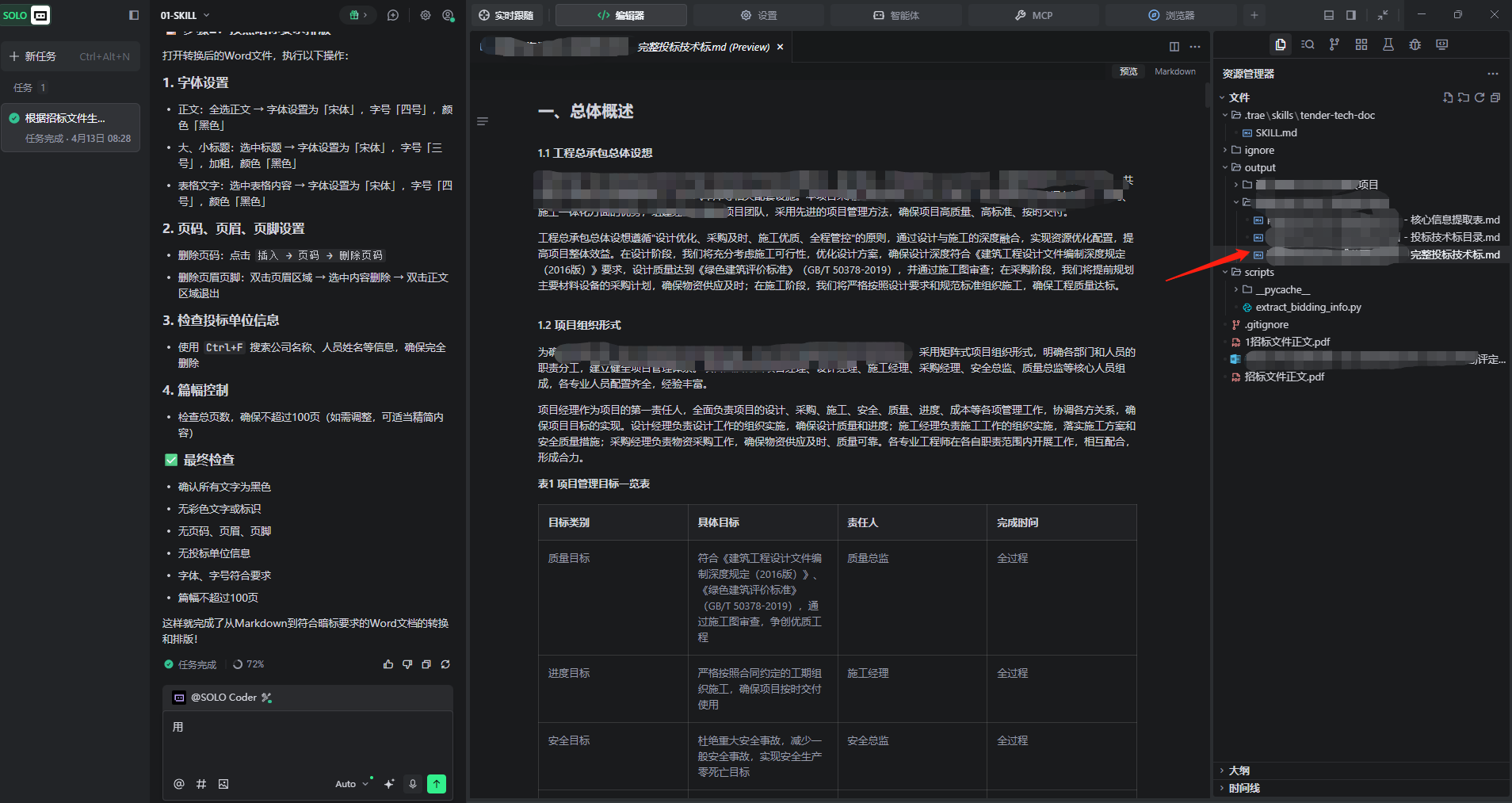Toggle the left sidebar panel
Viewport: 1512px width, 803px height.
click(134, 15)
